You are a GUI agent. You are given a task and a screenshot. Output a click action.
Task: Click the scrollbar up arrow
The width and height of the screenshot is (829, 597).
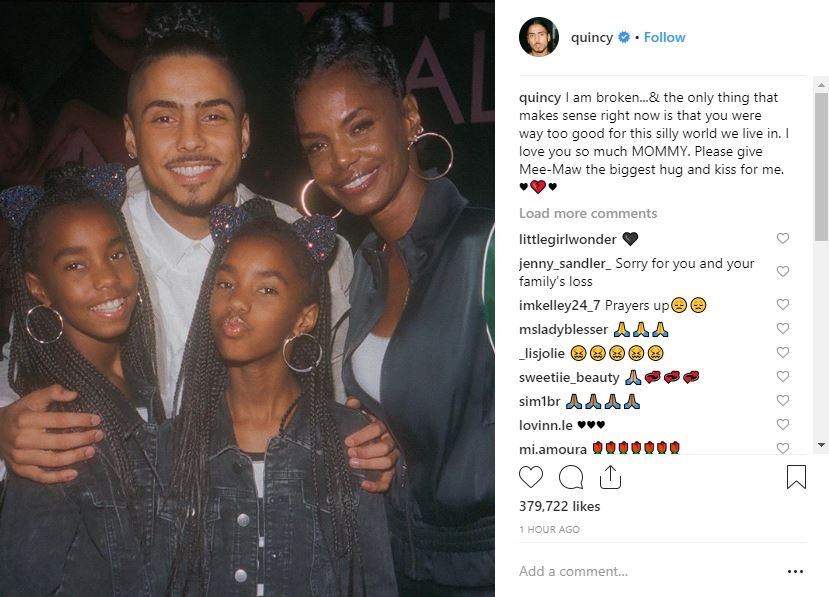pos(822,85)
